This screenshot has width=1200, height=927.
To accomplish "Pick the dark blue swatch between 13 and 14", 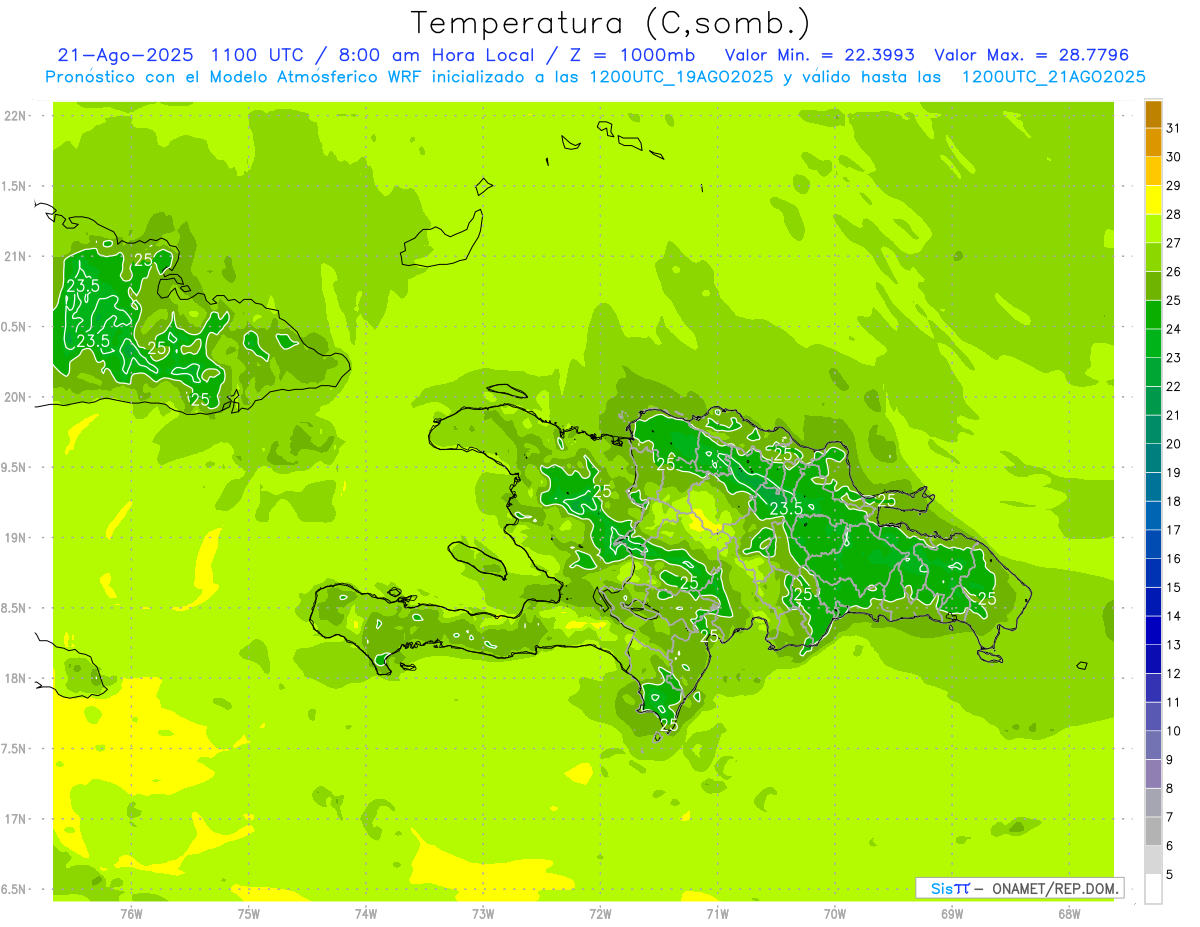I will tap(1153, 630).
